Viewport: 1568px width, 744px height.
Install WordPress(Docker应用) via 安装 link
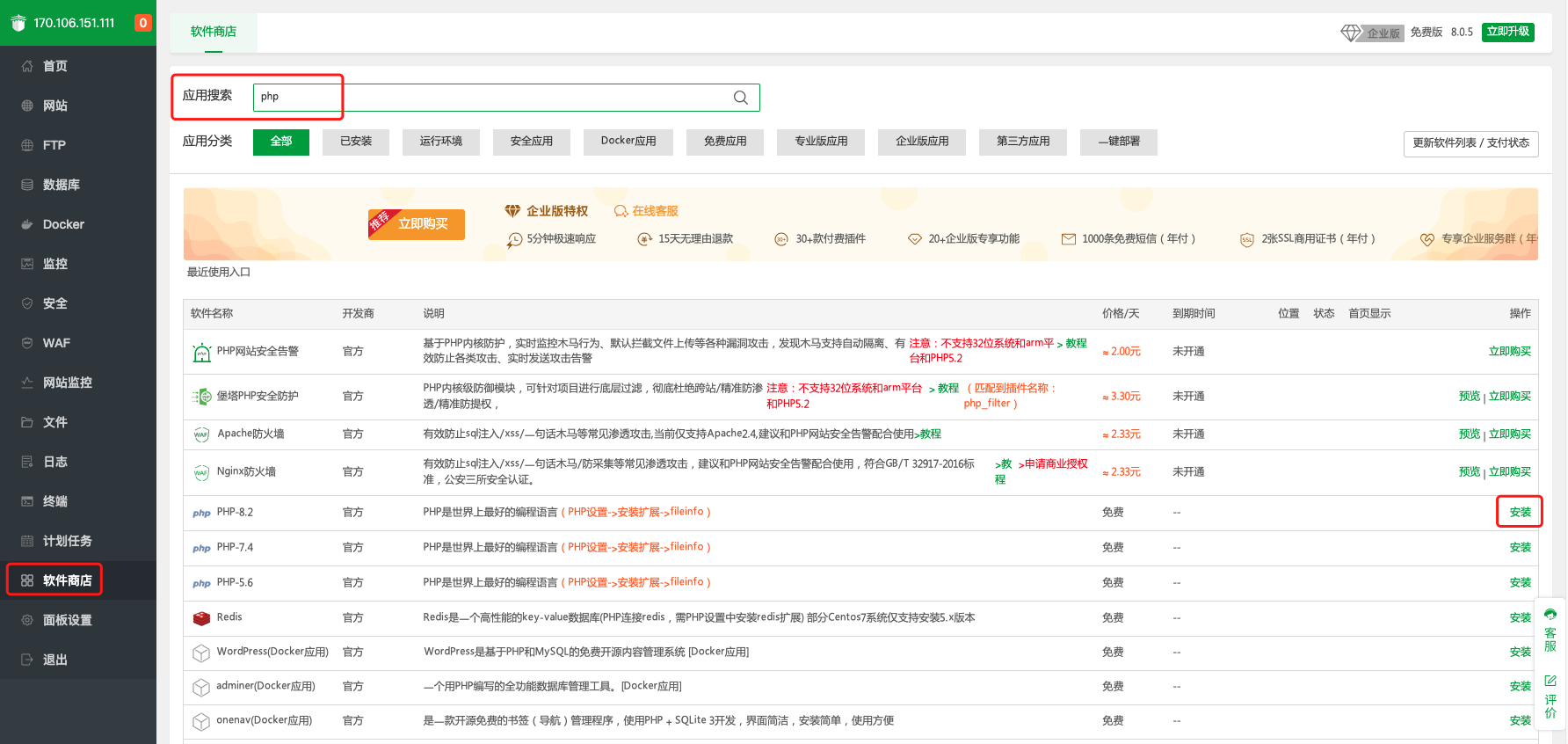pyautogui.click(x=1521, y=653)
